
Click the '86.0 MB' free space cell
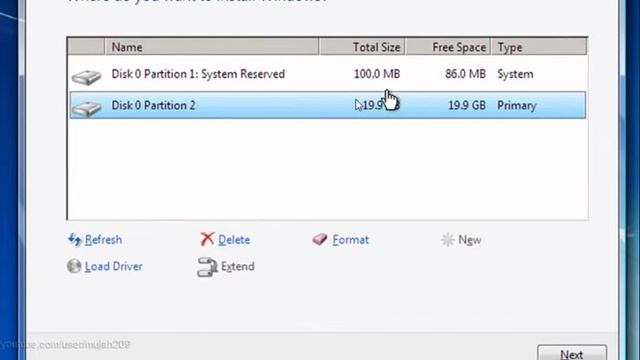465,74
